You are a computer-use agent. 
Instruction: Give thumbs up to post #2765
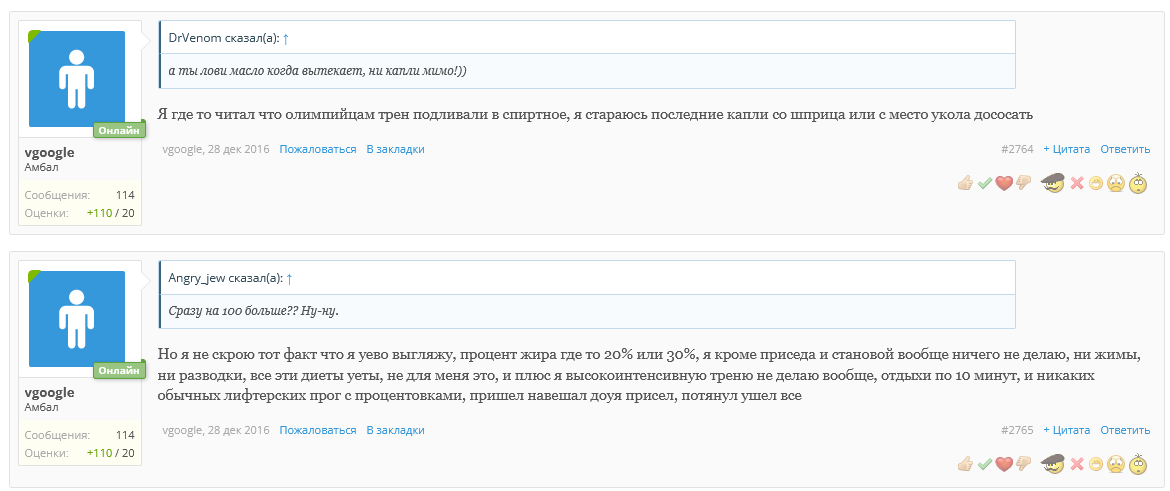966,464
